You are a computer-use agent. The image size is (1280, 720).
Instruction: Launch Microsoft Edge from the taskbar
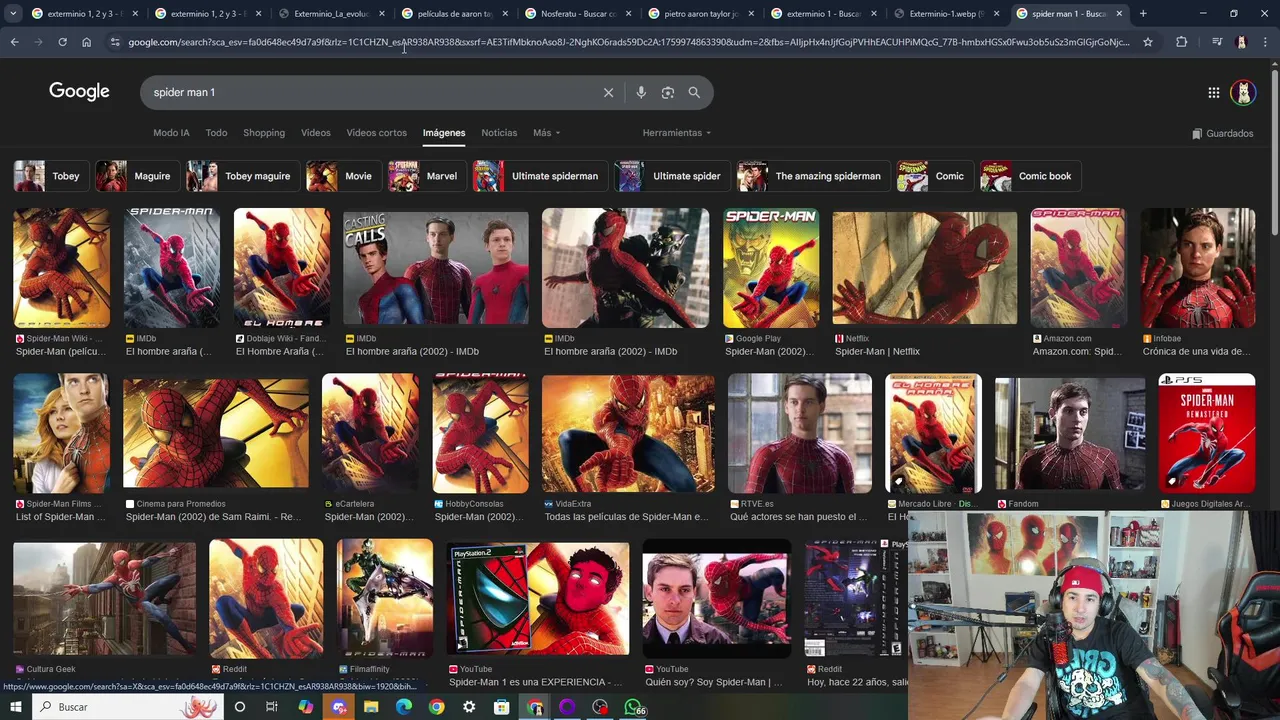[x=404, y=707]
